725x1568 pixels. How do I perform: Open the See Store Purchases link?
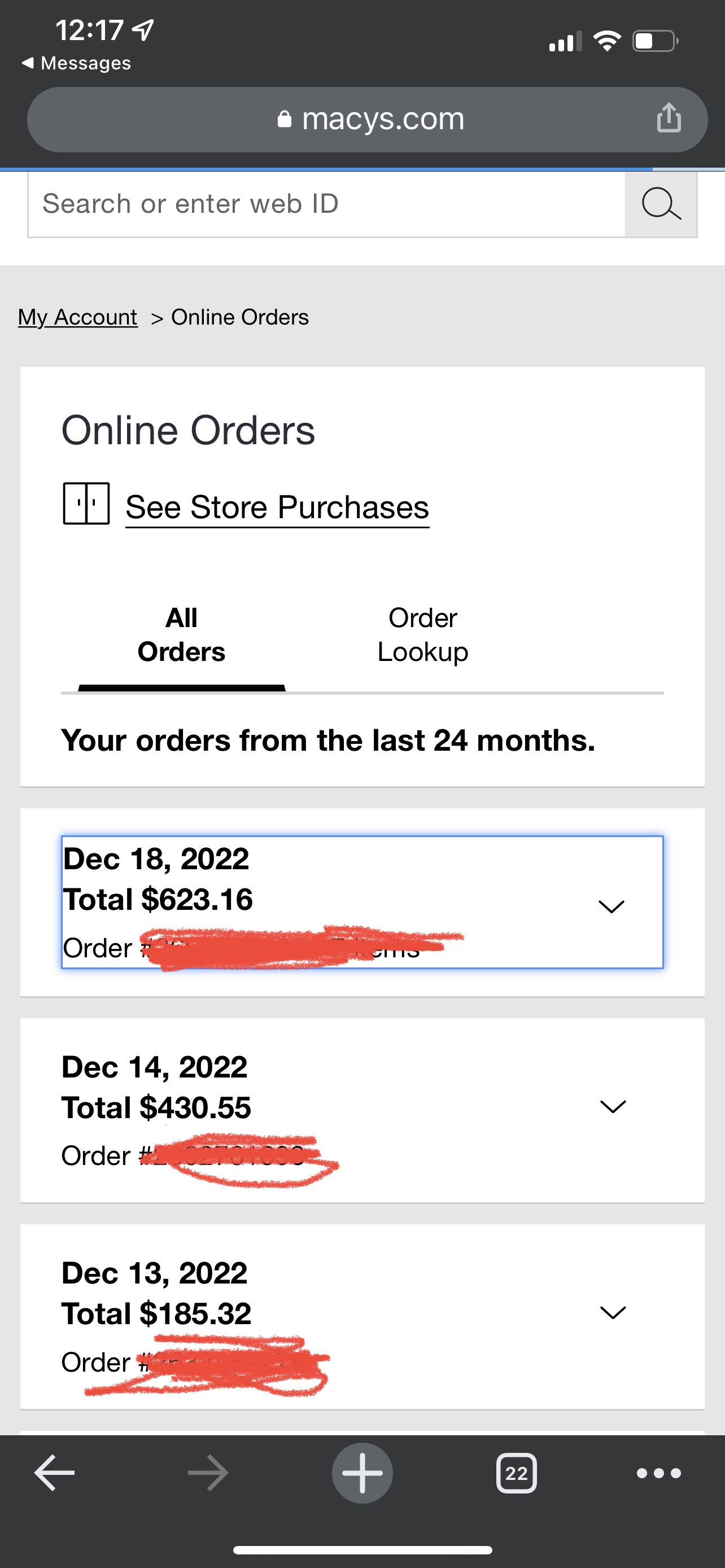(277, 506)
